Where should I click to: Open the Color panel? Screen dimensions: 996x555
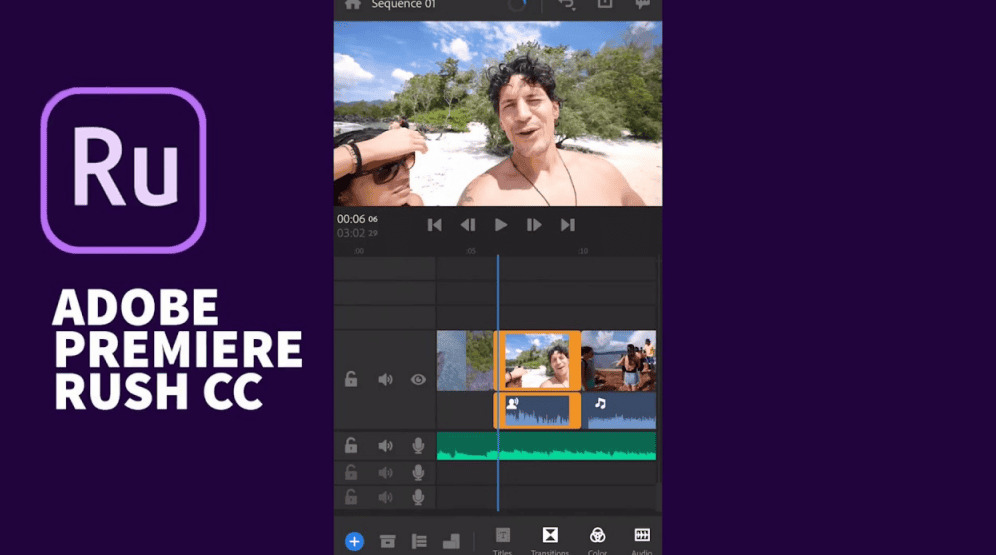[x=597, y=538]
